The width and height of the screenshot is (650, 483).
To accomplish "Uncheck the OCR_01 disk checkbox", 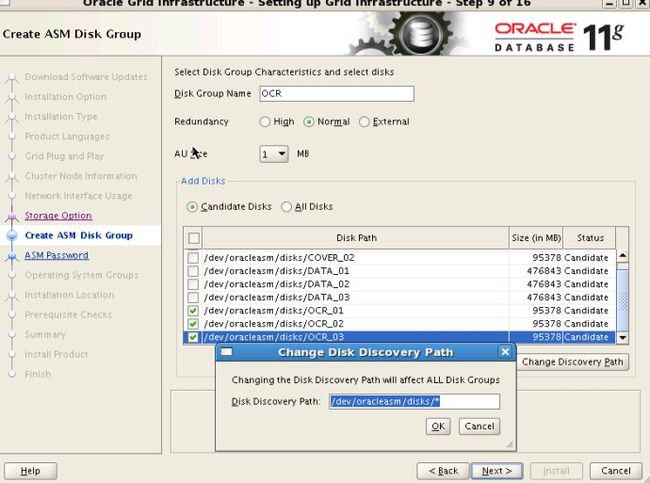I will click(193, 311).
